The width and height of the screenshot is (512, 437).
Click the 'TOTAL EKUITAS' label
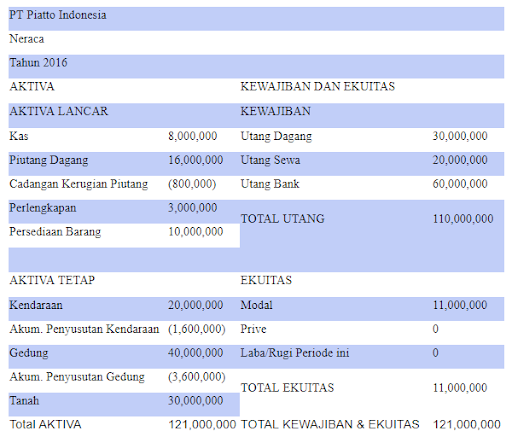point(287,388)
